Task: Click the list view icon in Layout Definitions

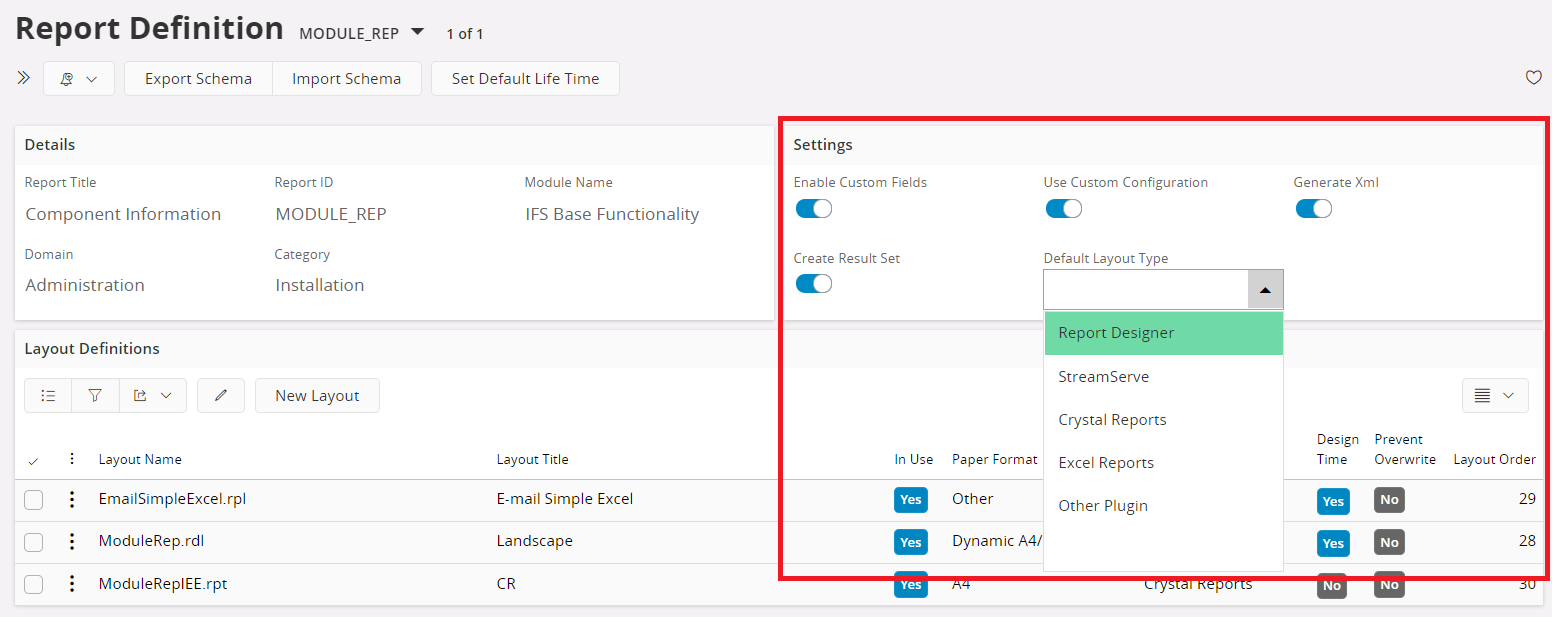Action: click(x=48, y=395)
